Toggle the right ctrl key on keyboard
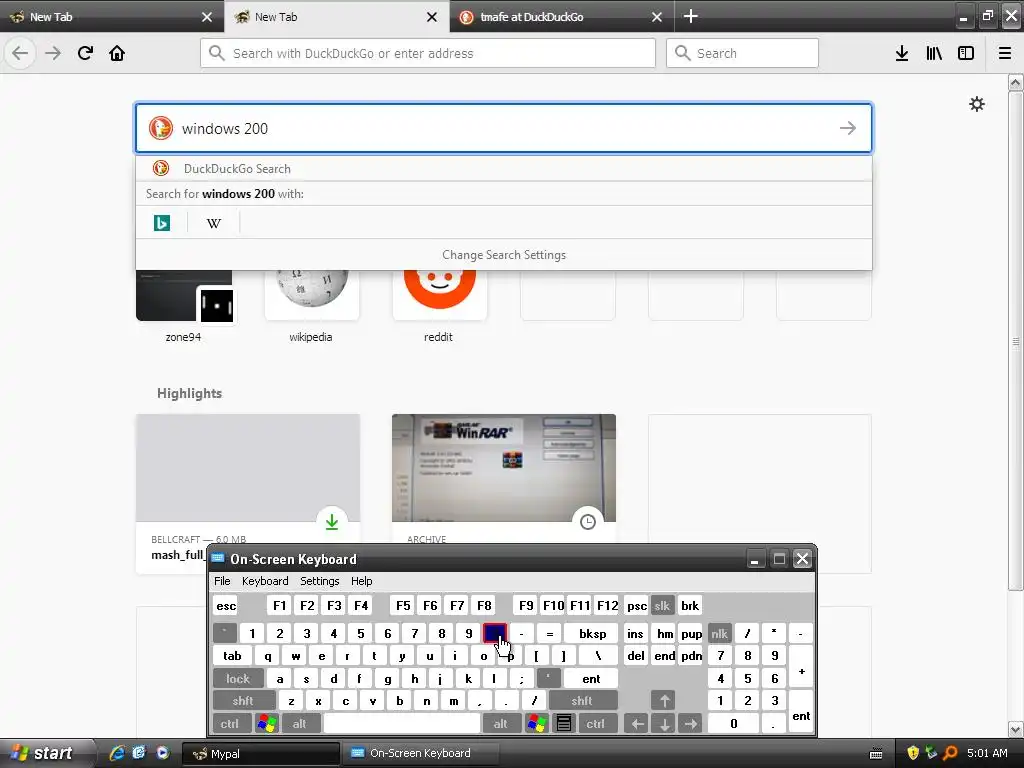The width and height of the screenshot is (1024, 768). pyautogui.click(x=596, y=724)
